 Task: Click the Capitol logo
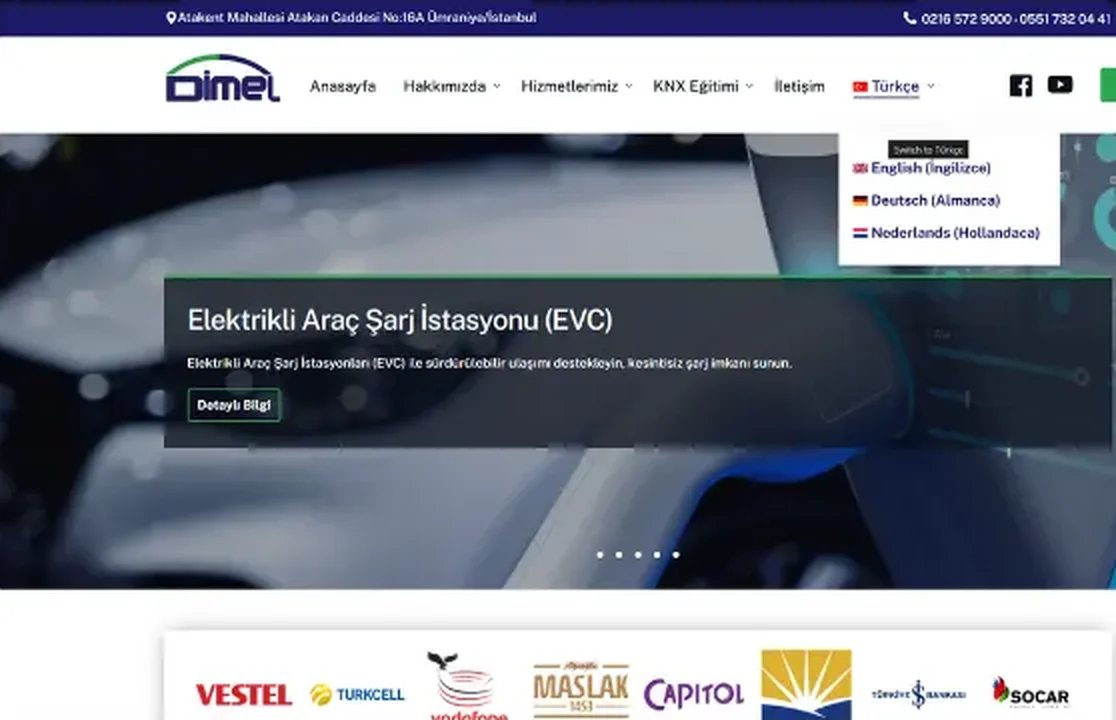point(693,694)
